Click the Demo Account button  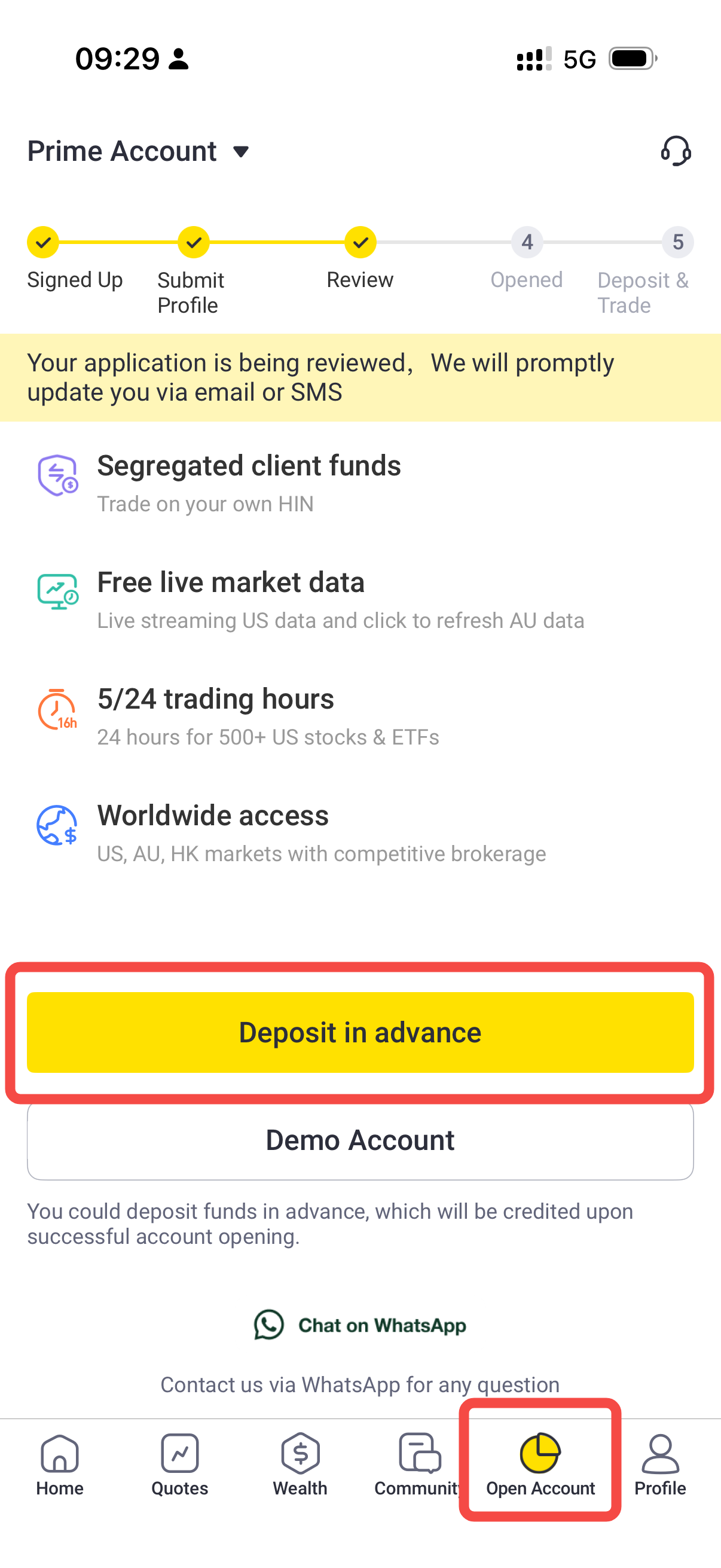(x=360, y=1140)
